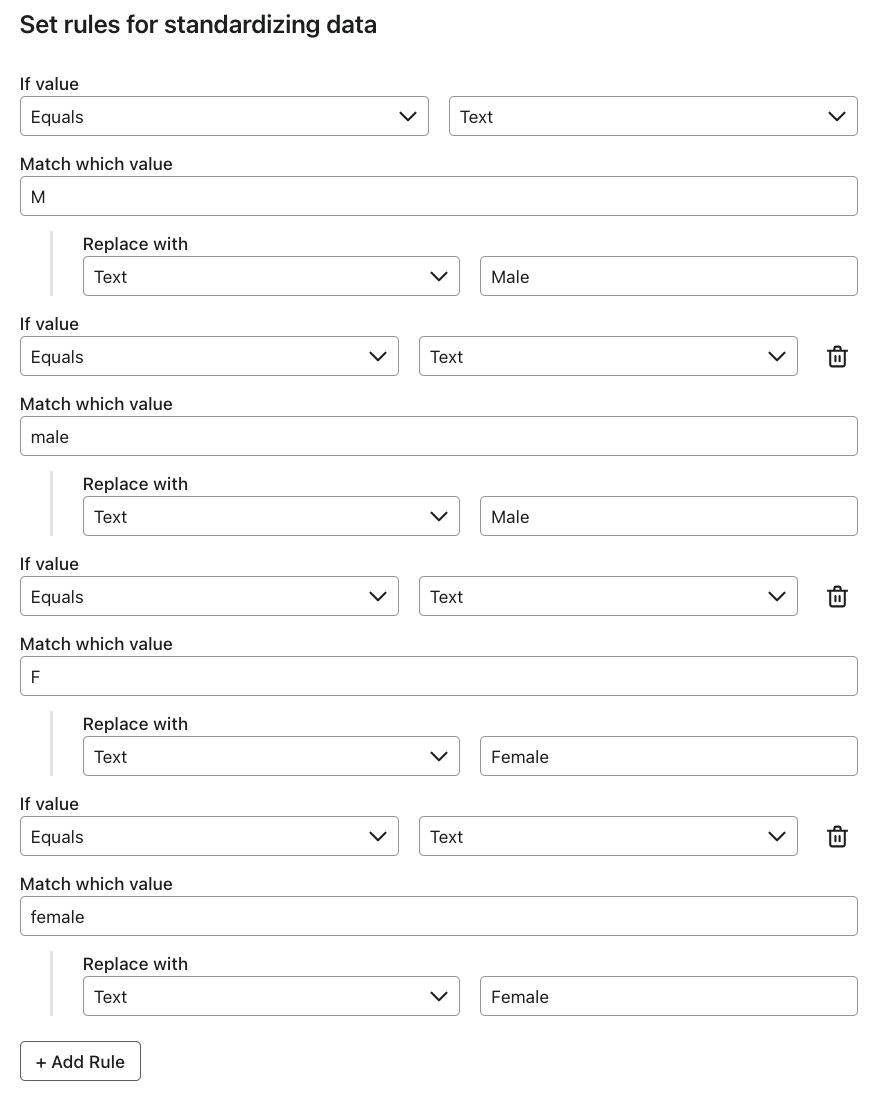This screenshot has height=1100, width=875.
Task: Click the Add Rule button
Action: 80,1062
